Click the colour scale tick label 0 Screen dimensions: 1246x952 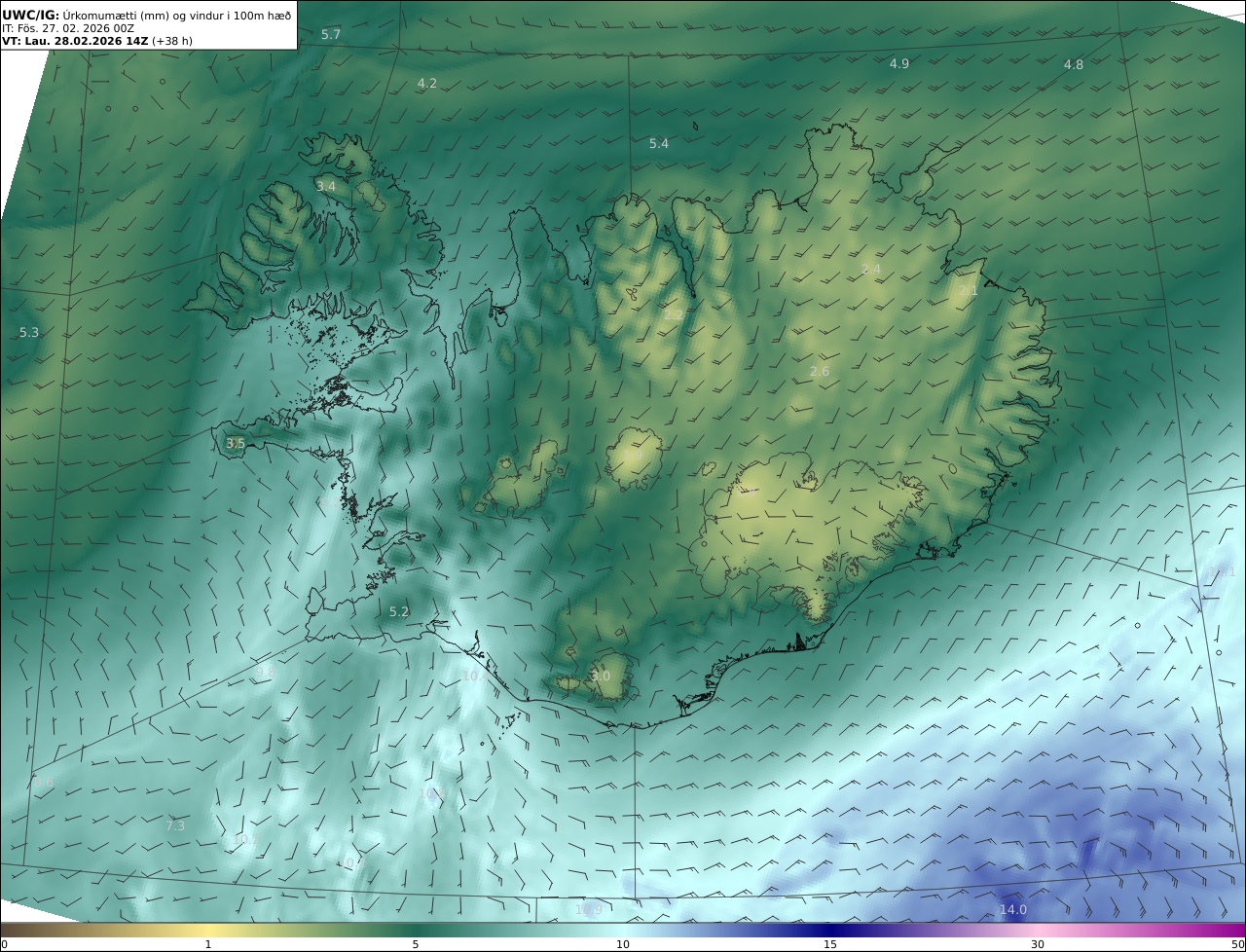(4, 944)
